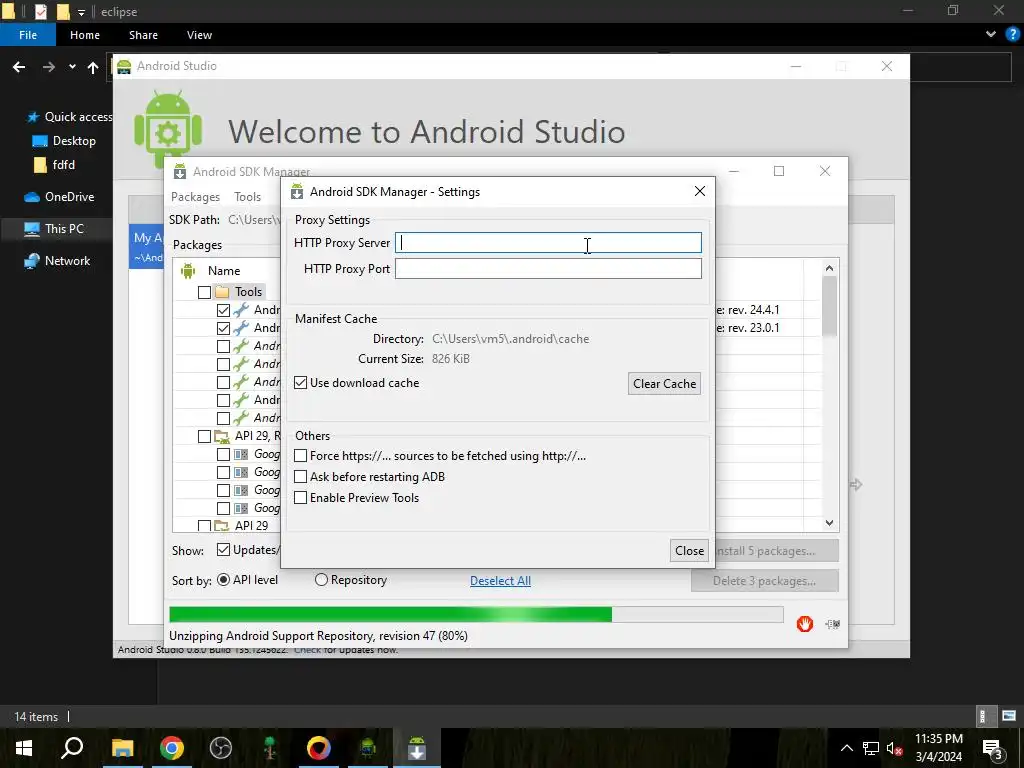Viewport: 1024px width, 768px height.
Task: Click the HTTP Proxy Port field
Action: pos(548,268)
